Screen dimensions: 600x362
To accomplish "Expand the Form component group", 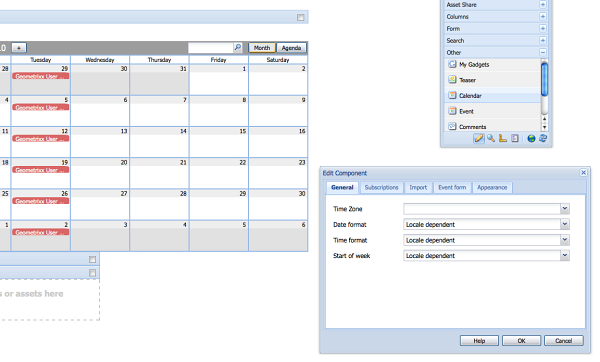I will coord(543,28).
